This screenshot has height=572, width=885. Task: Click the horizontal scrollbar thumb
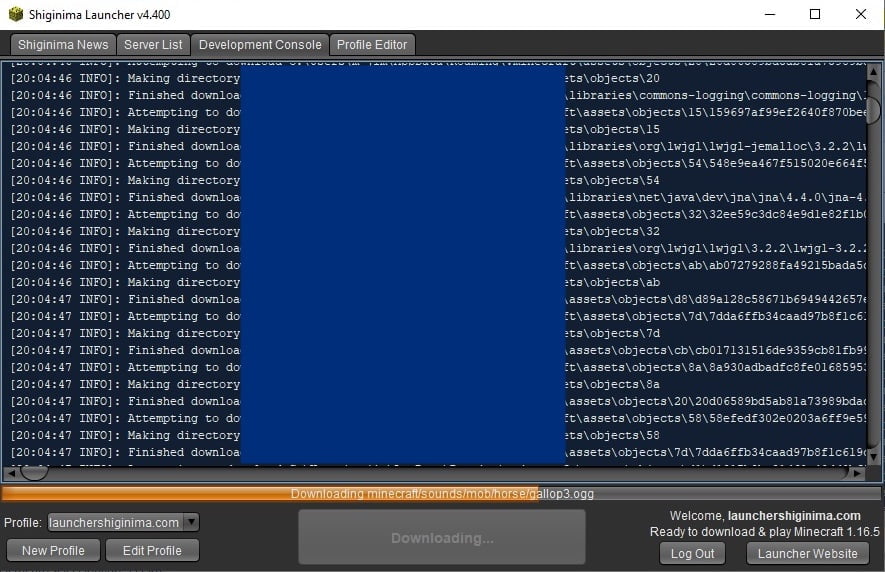(x=34, y=472)
